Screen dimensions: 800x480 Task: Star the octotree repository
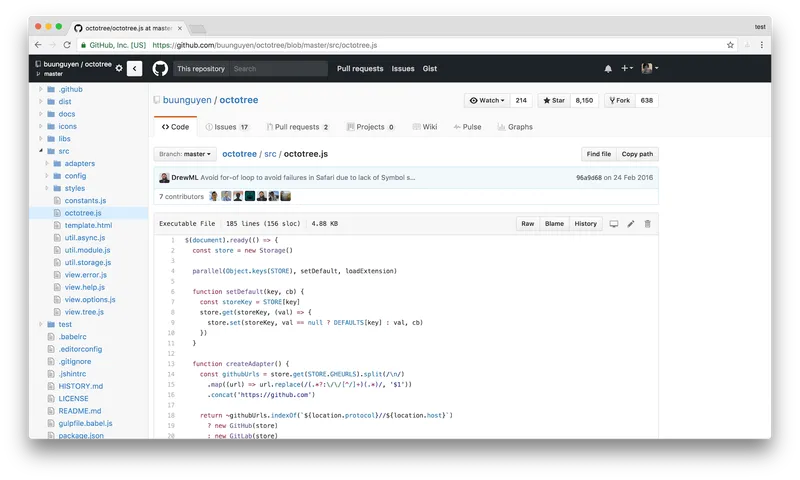point(554,100)
